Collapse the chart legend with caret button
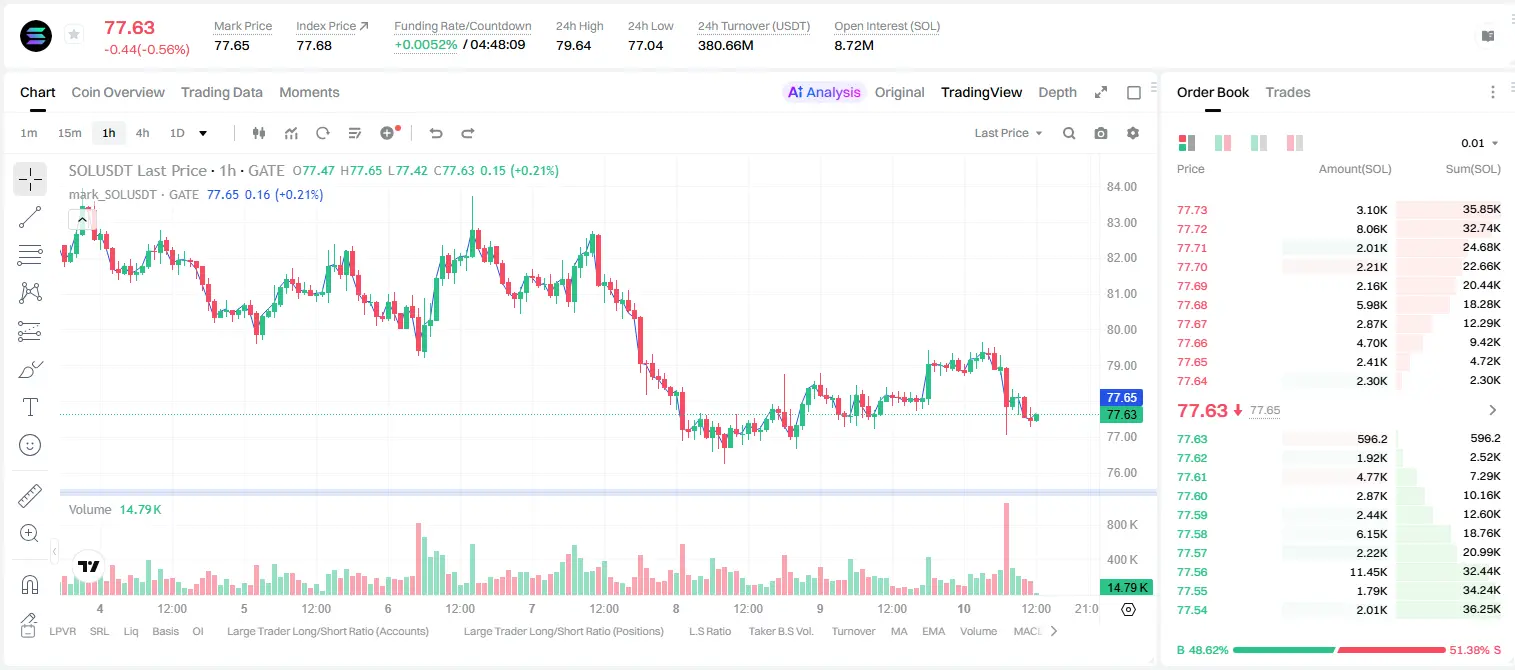 tap(81, 219)
